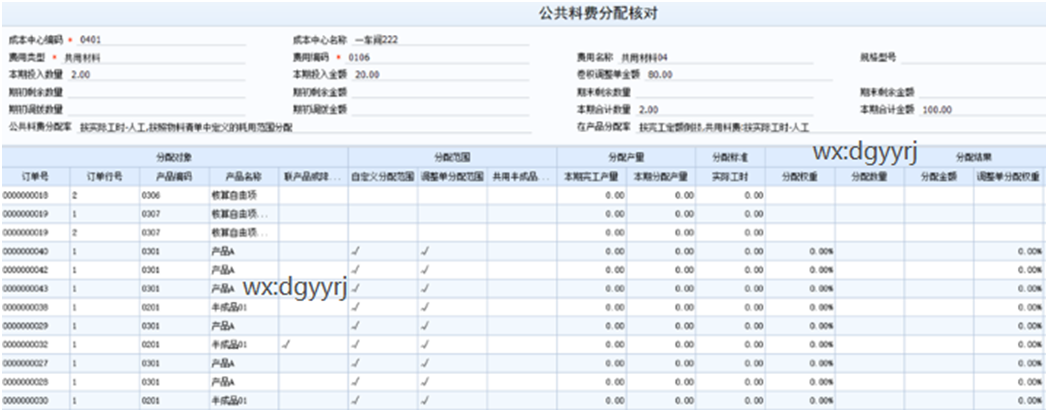Select order number 0000000032 cell

(x=36, y=345)
